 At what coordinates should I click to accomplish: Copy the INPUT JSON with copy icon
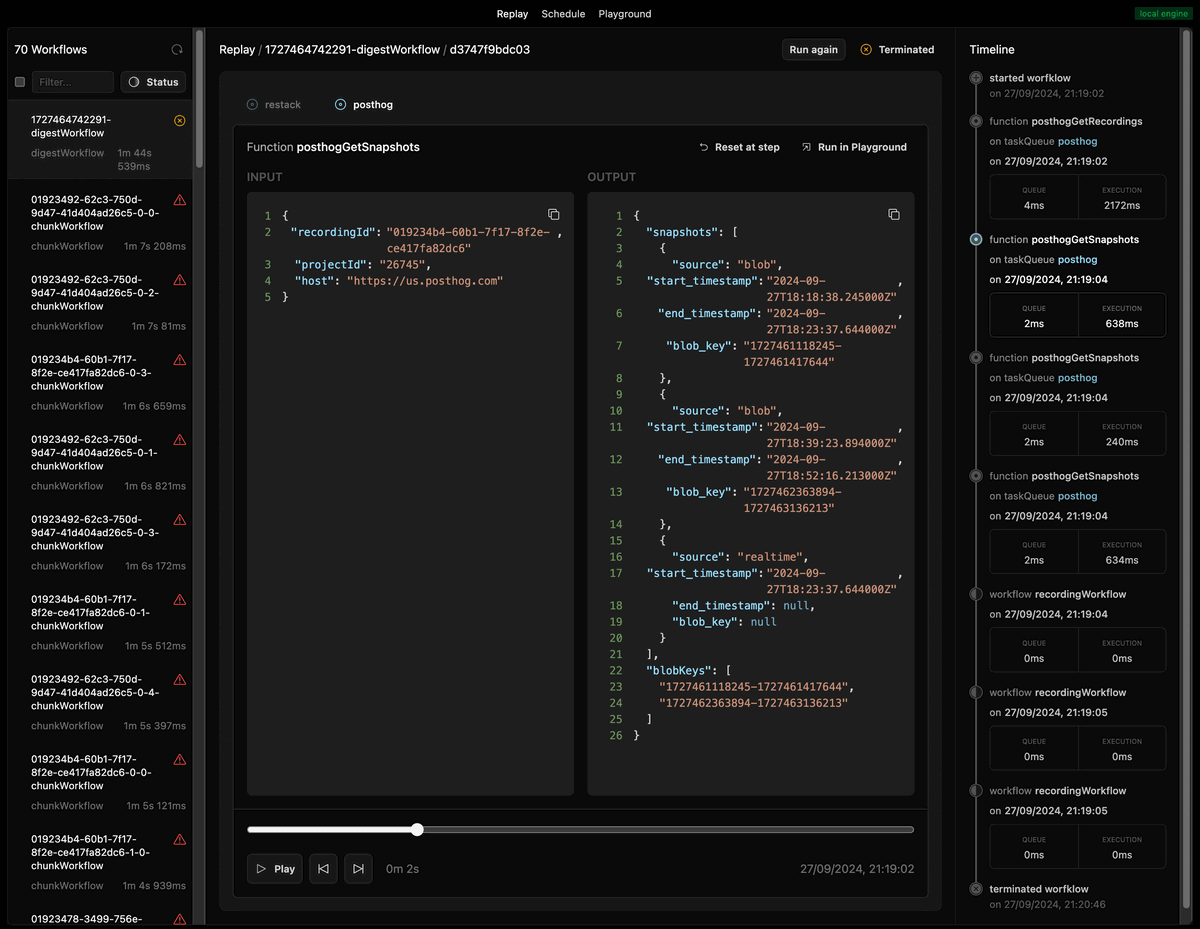pyautogui.click(x=553, y=215)
